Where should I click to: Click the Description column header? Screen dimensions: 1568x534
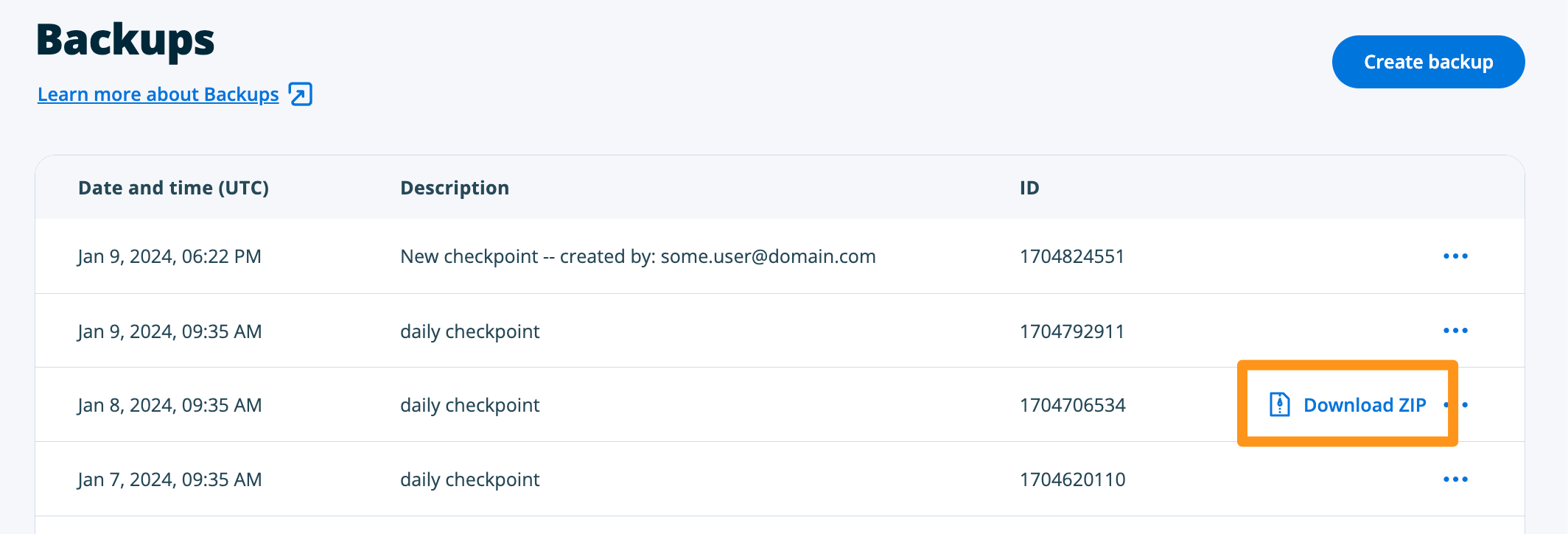454,188
